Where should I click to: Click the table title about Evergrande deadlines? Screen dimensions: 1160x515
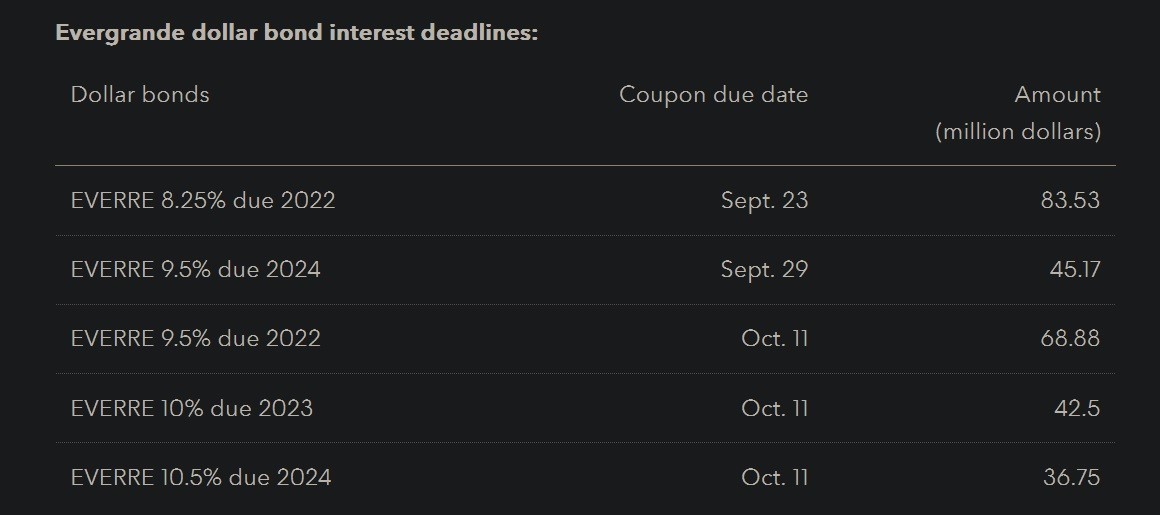click(x=296, y=33)
